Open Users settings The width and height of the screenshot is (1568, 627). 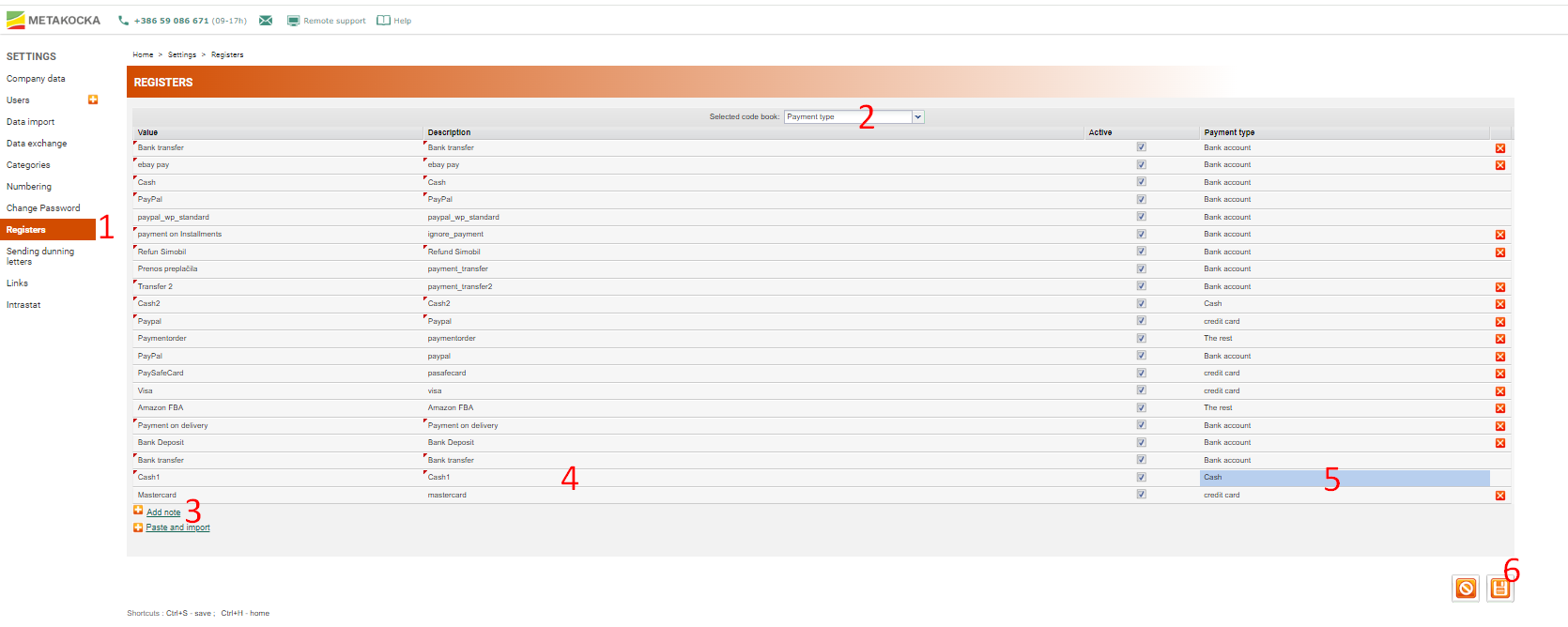click(x=18, y=100)
